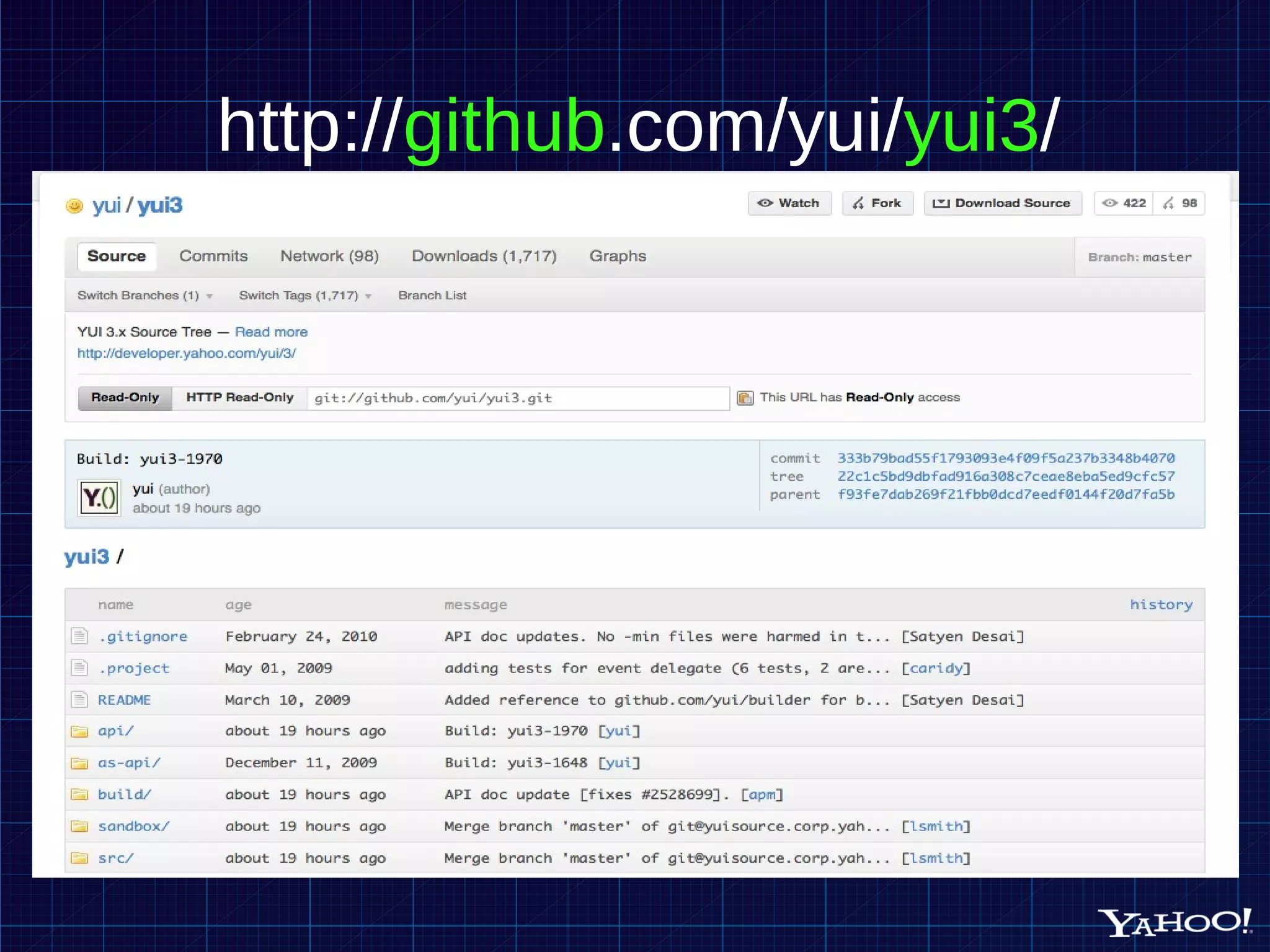The image size is (1270, 952).
Task: Open the developer.yahoo.com/yui/3/ link
Action: [x=187, y=353]
